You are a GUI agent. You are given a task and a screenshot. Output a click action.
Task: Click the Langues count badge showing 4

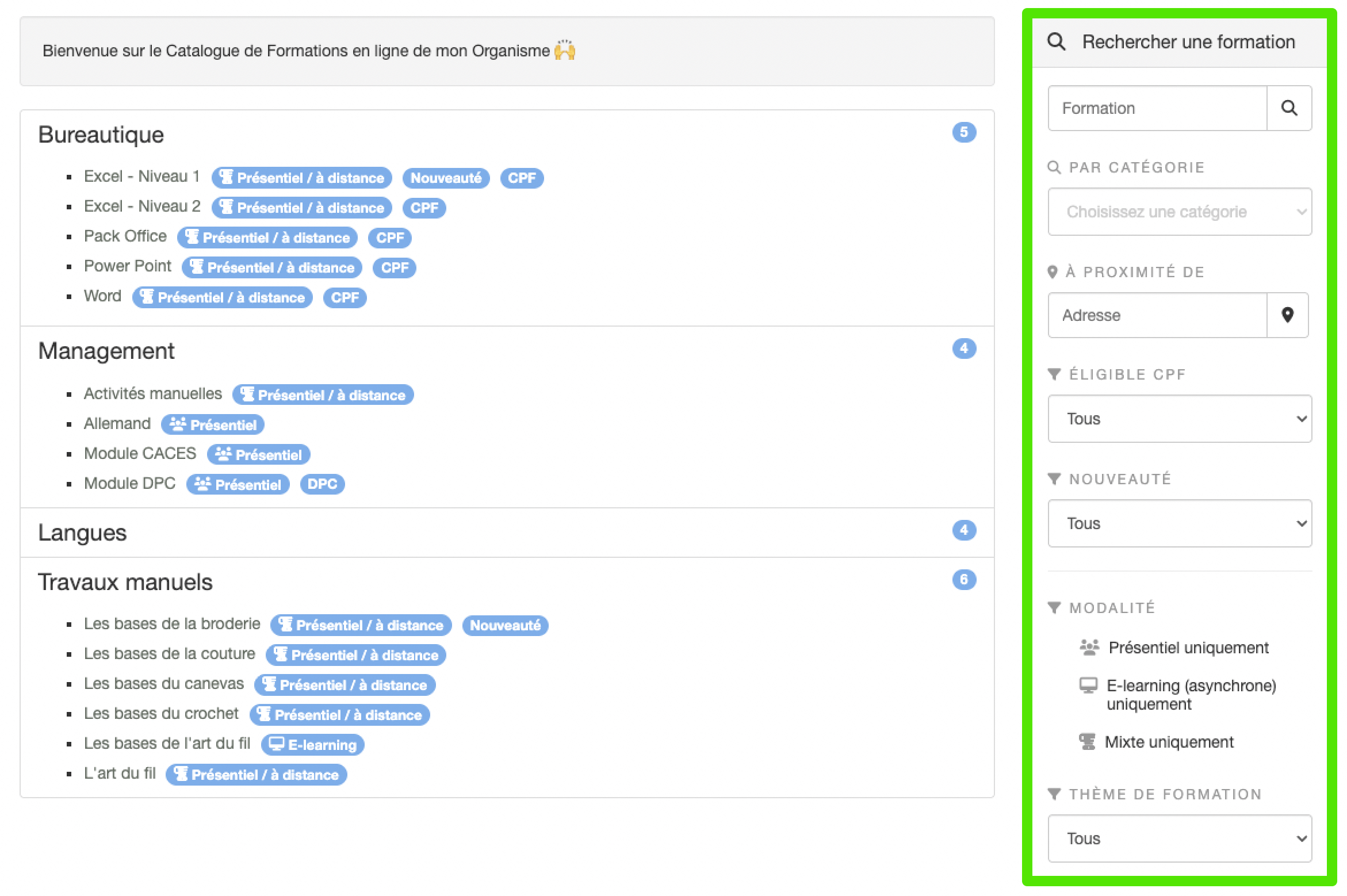(x=964, y=530)
